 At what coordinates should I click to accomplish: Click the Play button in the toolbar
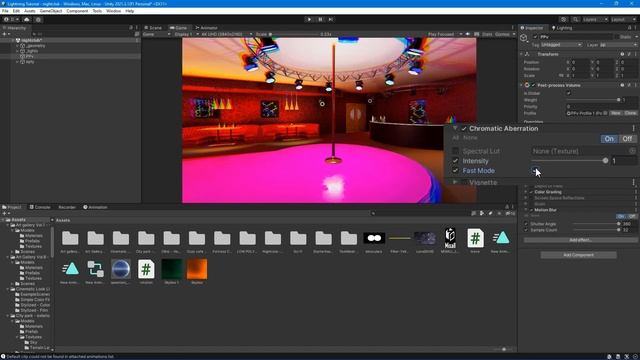coord(309,19)
